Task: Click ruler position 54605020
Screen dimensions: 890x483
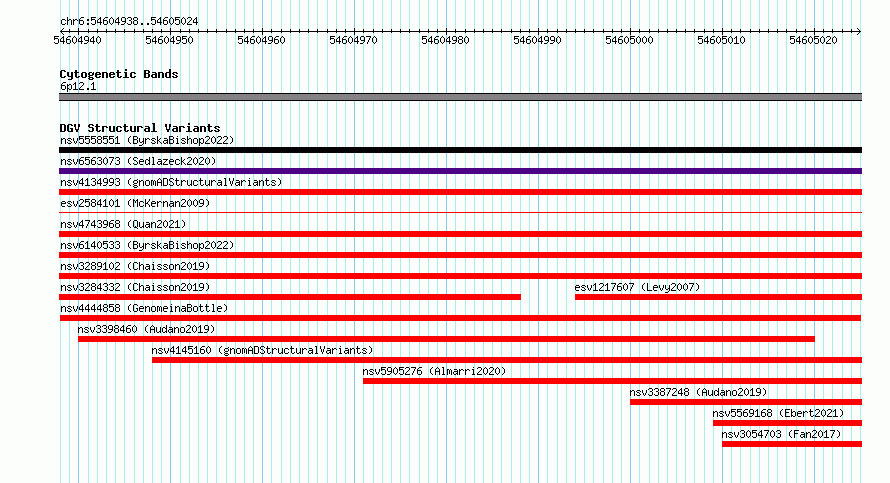Action: coord(813,40)
